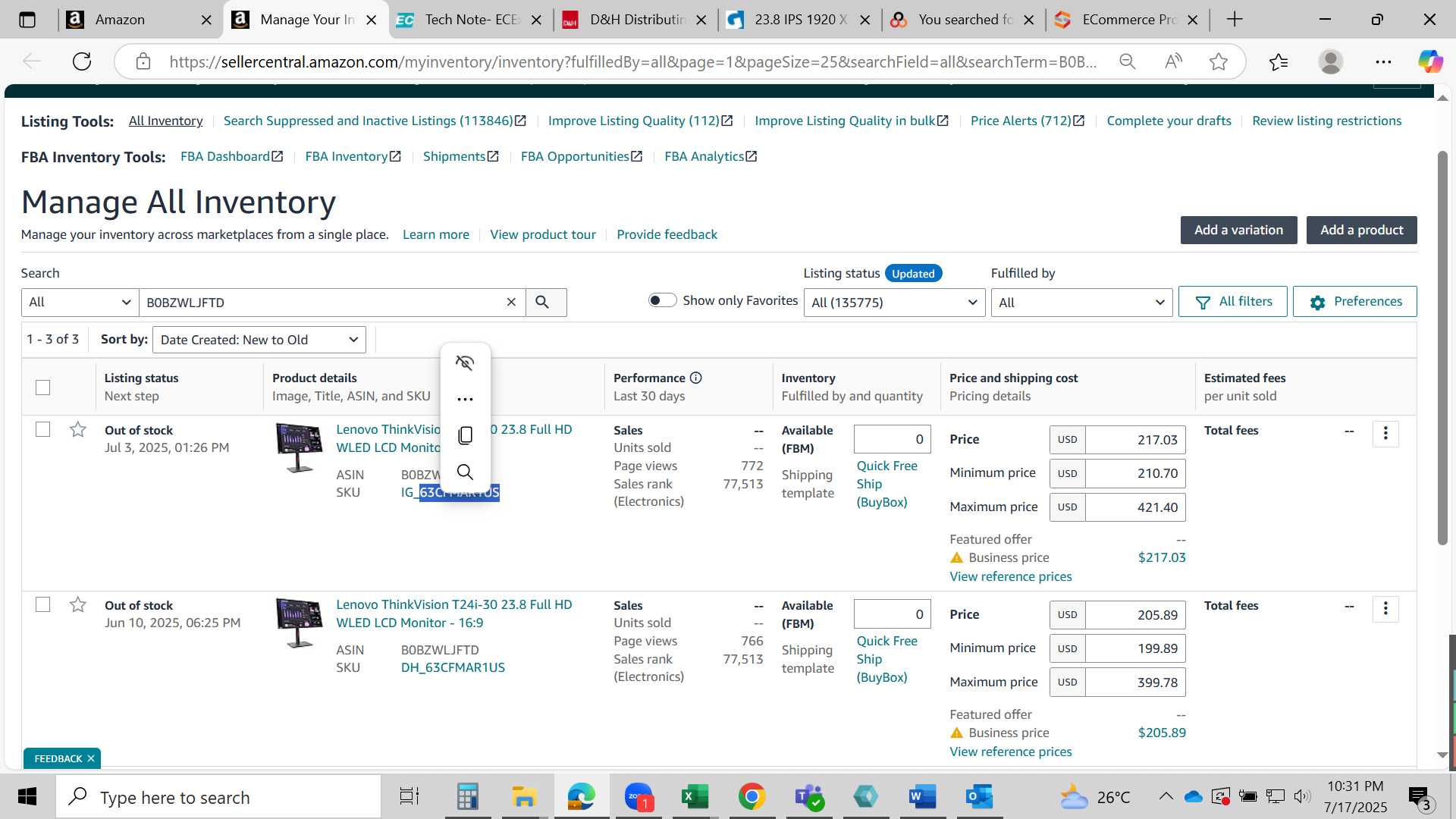Screen dimensions: 1456x819
Task: Switch to Tech Note- ECE tab
Action: pyautogui.click(x=471, y=20)
